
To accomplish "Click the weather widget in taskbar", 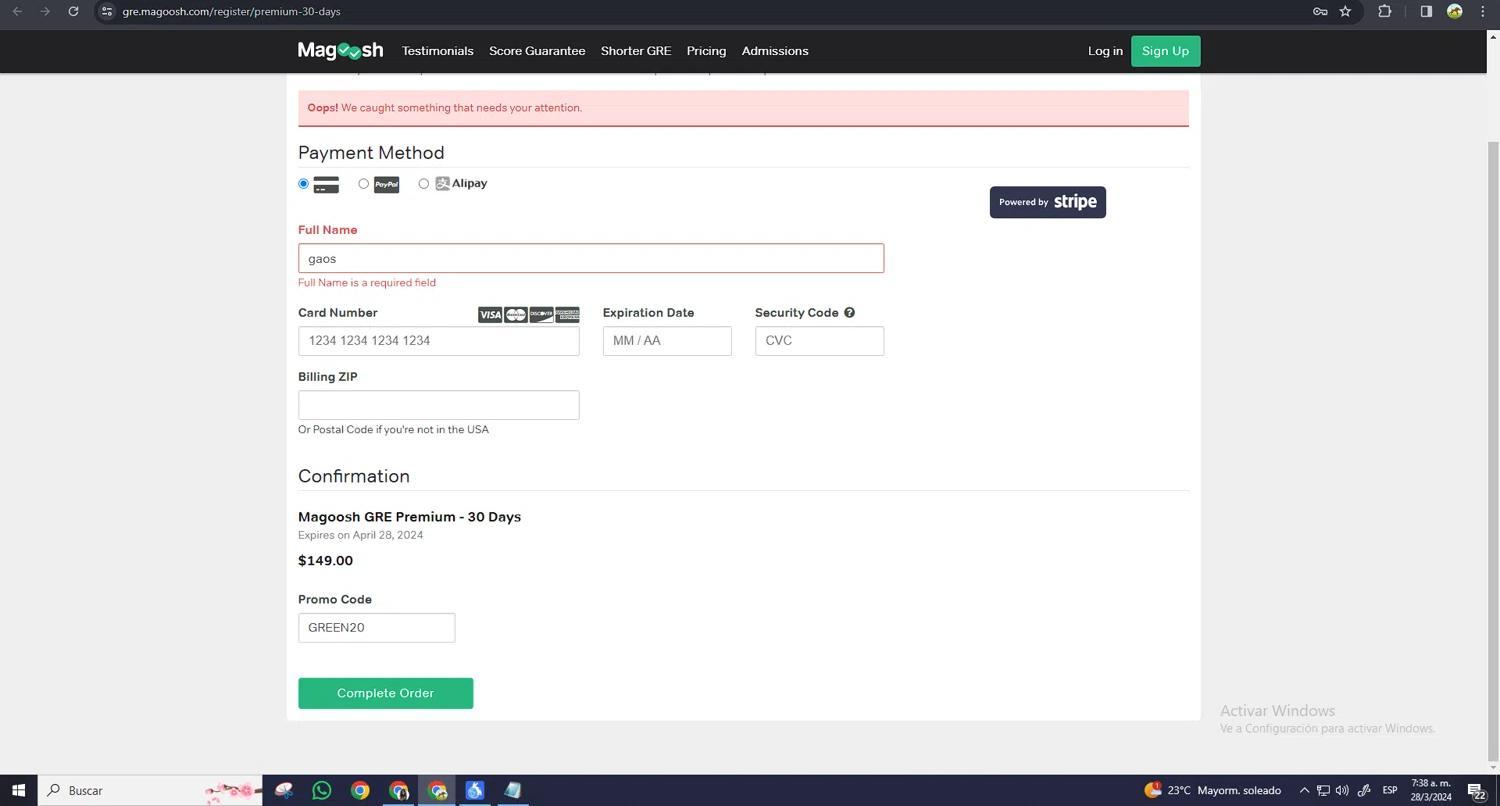I will coord(1212,790).
